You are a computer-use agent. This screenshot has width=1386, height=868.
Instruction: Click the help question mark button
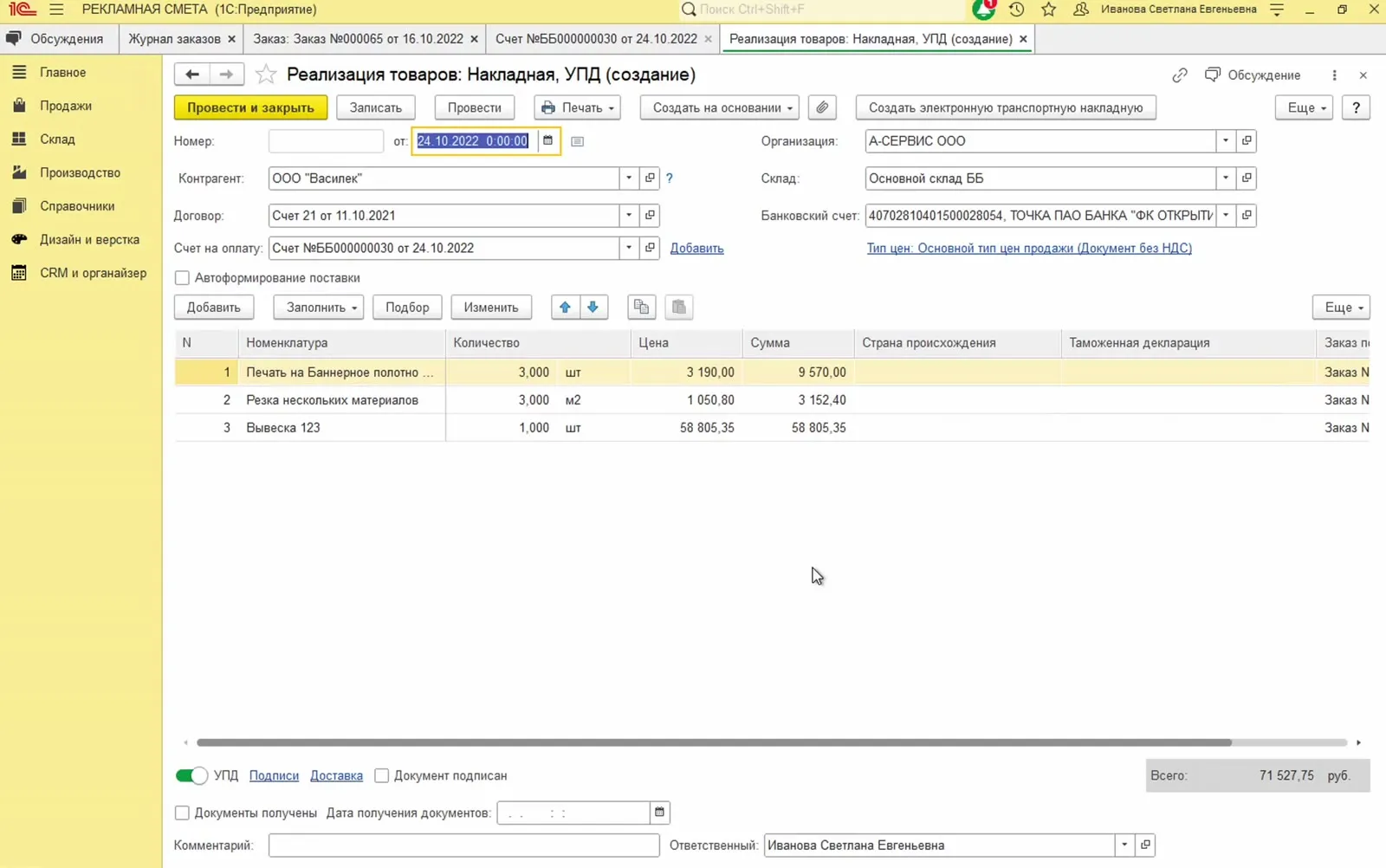pos(1356,107)
